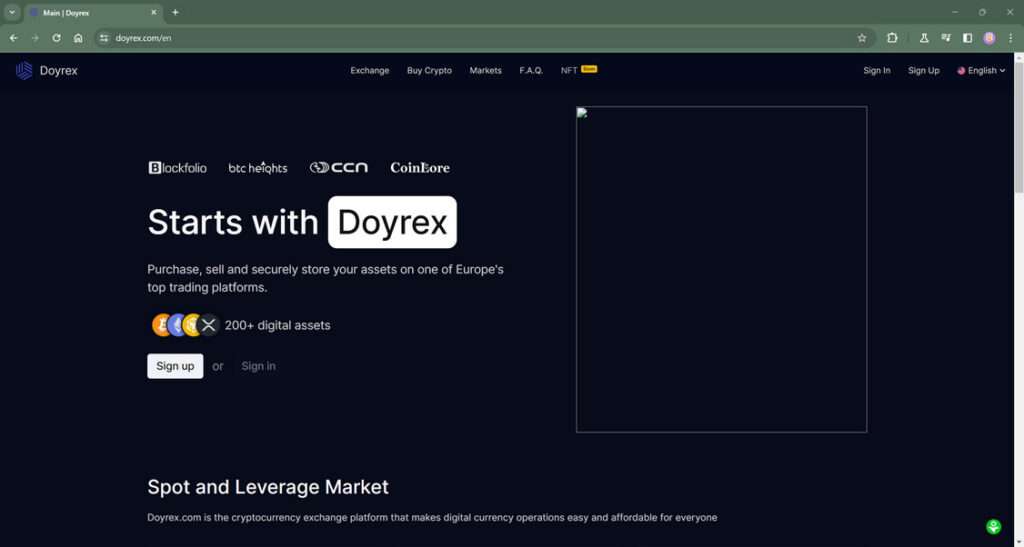Click the Bitcoin coin icon

[x=161, y=325]
